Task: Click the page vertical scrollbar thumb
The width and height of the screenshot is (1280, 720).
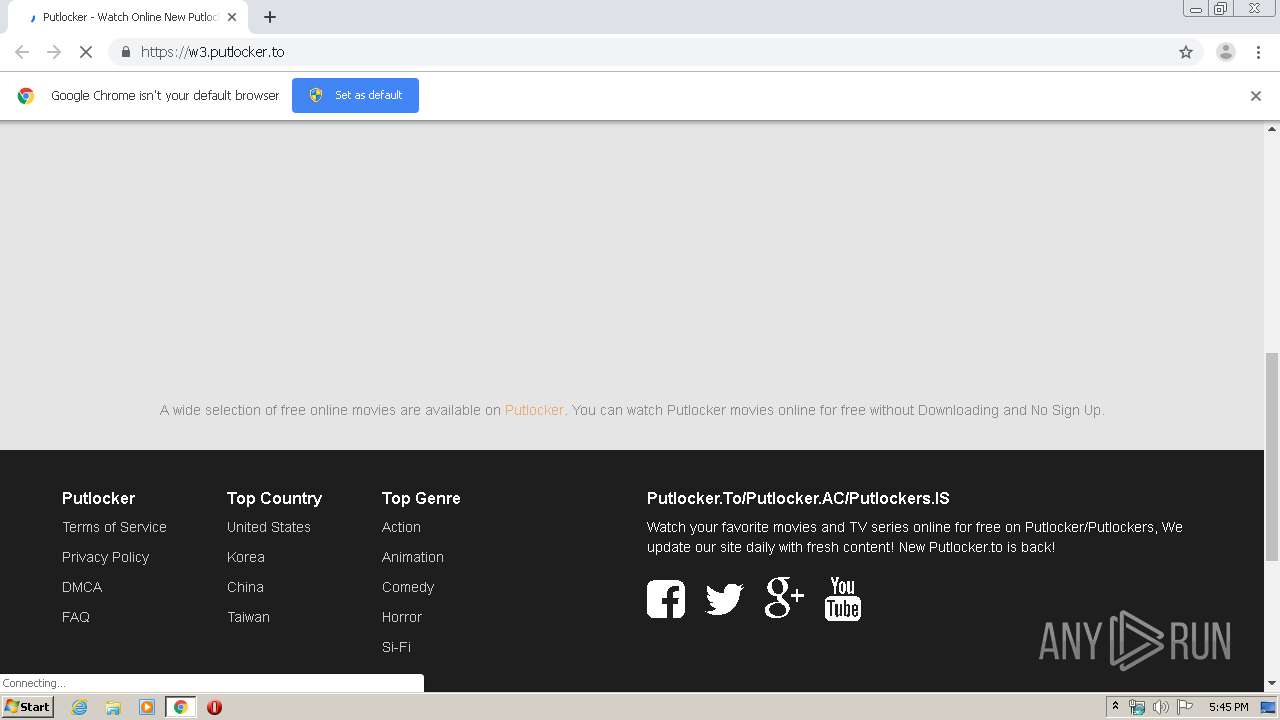Action: coord(1272,456)
